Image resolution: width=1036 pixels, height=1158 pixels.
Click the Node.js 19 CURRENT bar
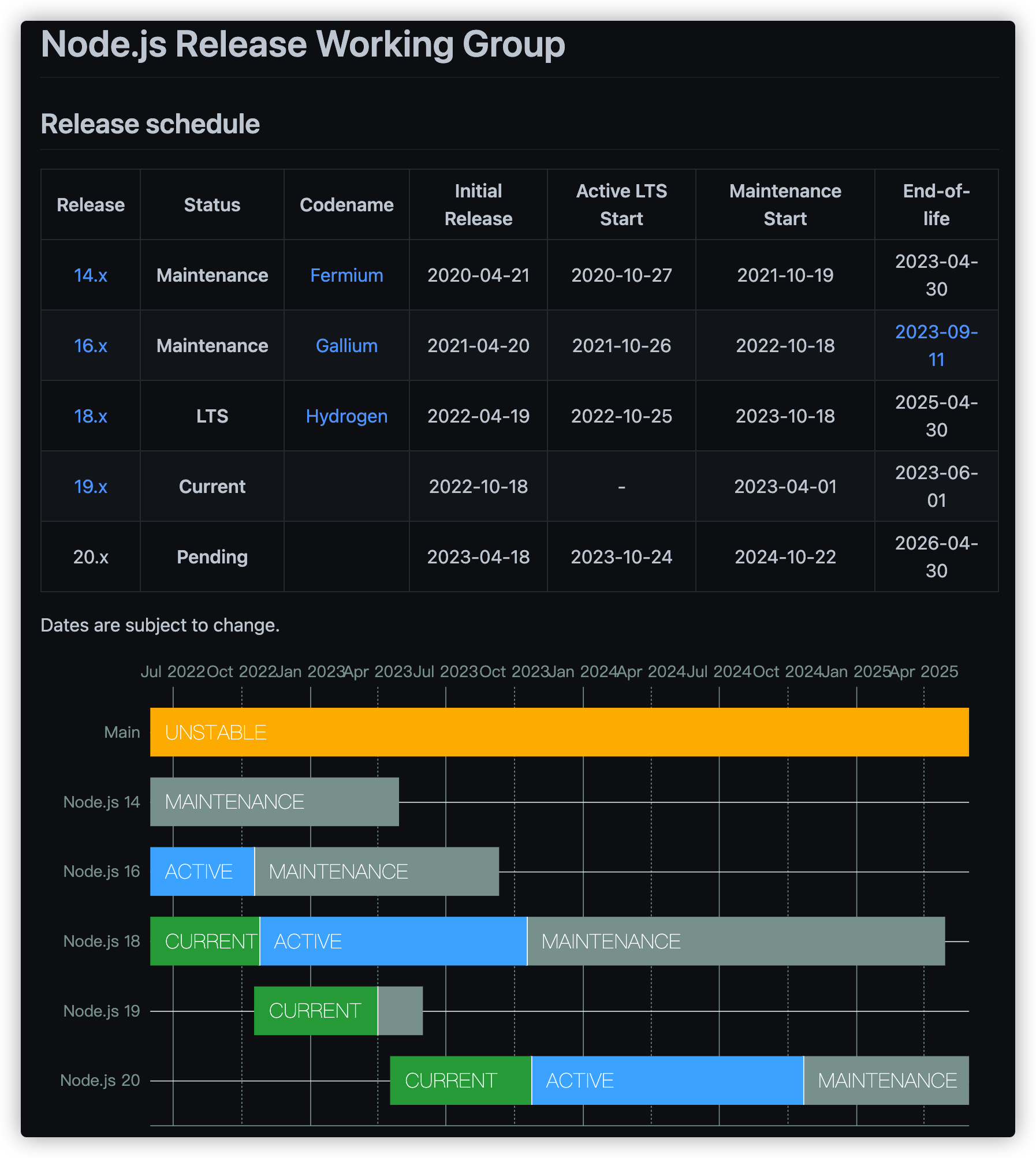coord(315,1011)
